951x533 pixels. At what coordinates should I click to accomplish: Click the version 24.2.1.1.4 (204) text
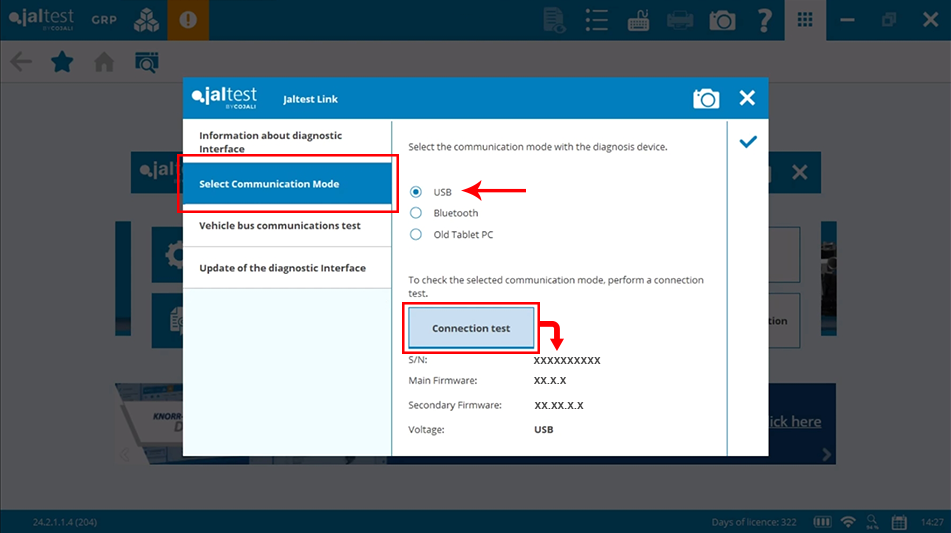tap(65, 522)
